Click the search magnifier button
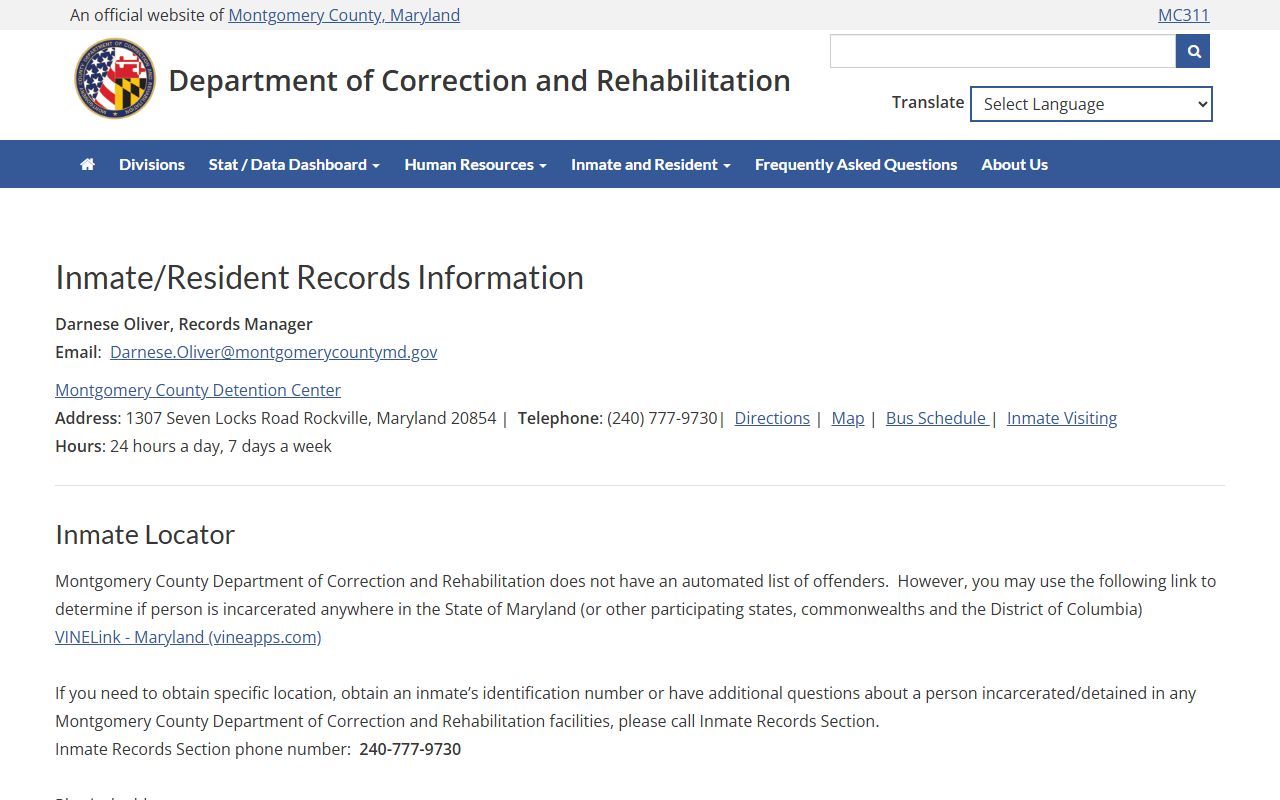This screenshot has height=800, width=1280. point(1193,51)
